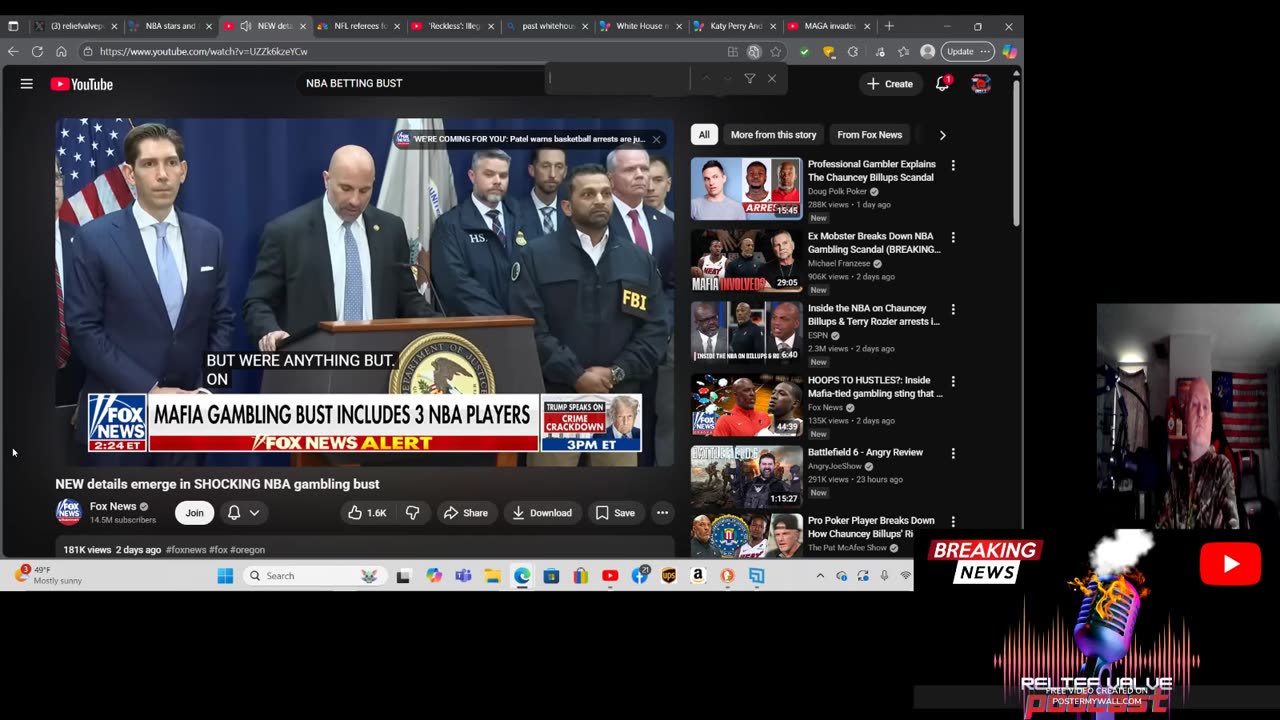Open Microsoft Teams from the taskbar
Viewport: 1280px width, 720px height.
point(463,576)
